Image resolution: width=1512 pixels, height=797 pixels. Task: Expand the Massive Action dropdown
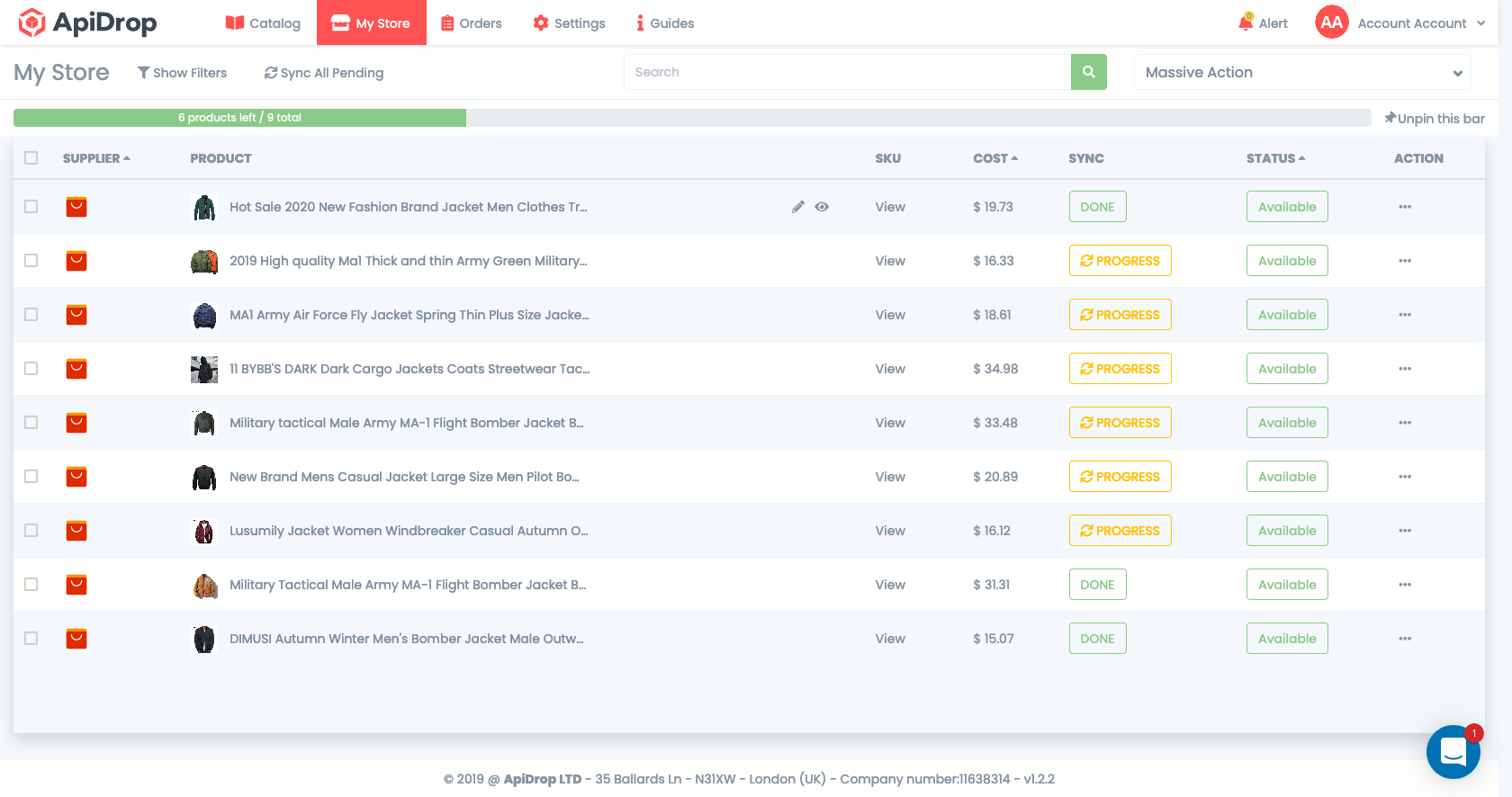(1301, 73)
